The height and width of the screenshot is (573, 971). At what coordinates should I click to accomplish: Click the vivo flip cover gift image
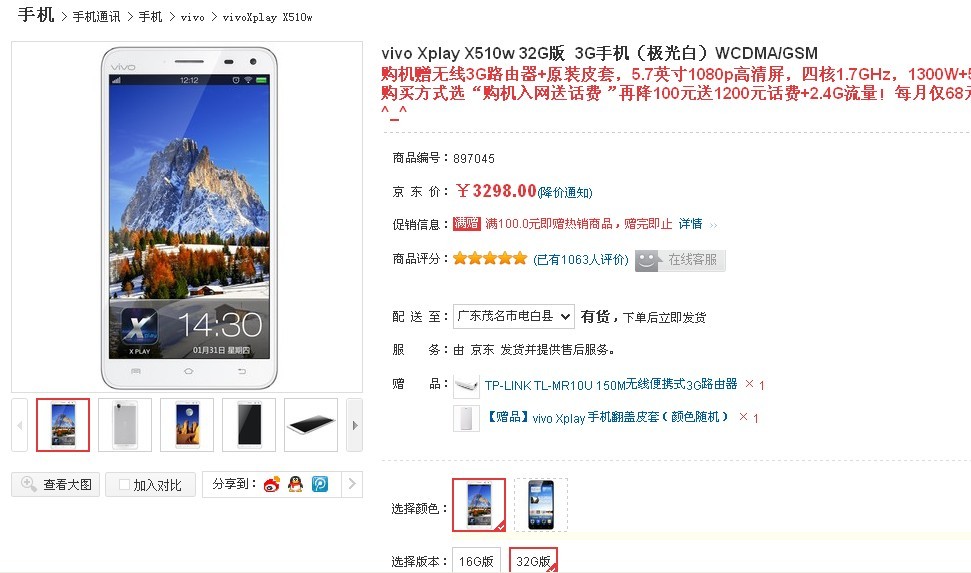pyautogui.click(x=466, y=418)
